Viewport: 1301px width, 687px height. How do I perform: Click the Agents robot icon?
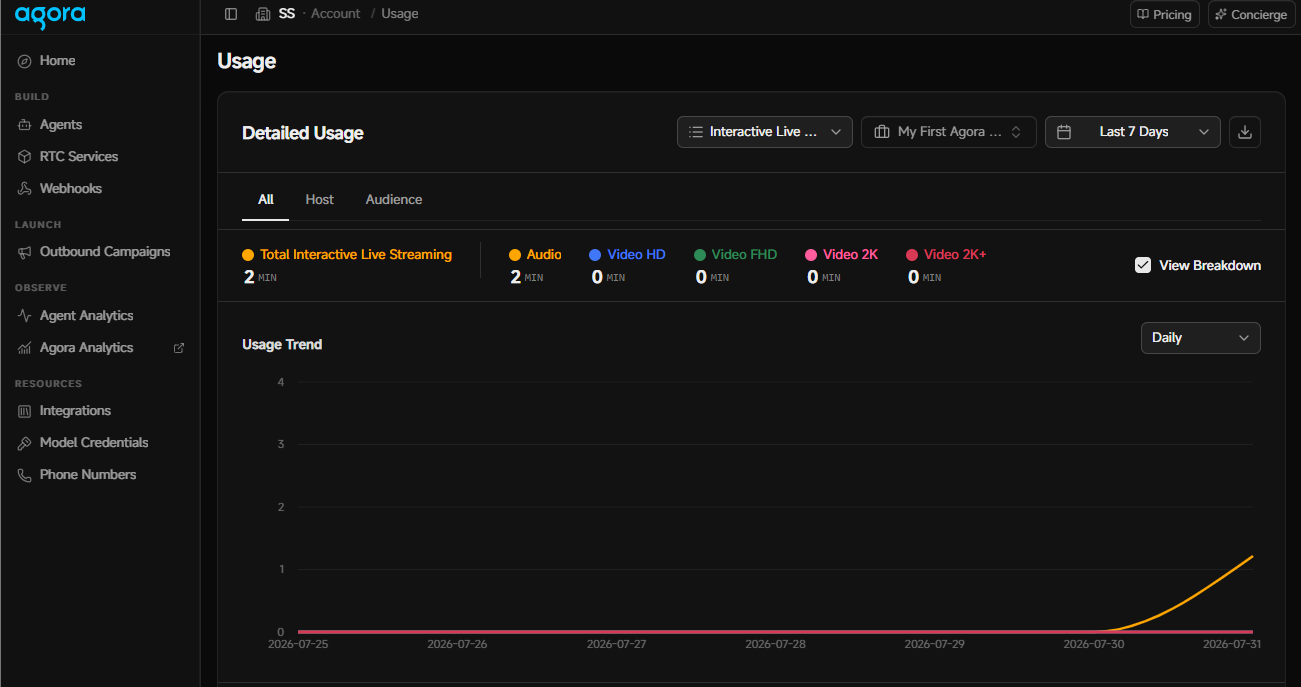pyautogui.click(x=25, y=125)
